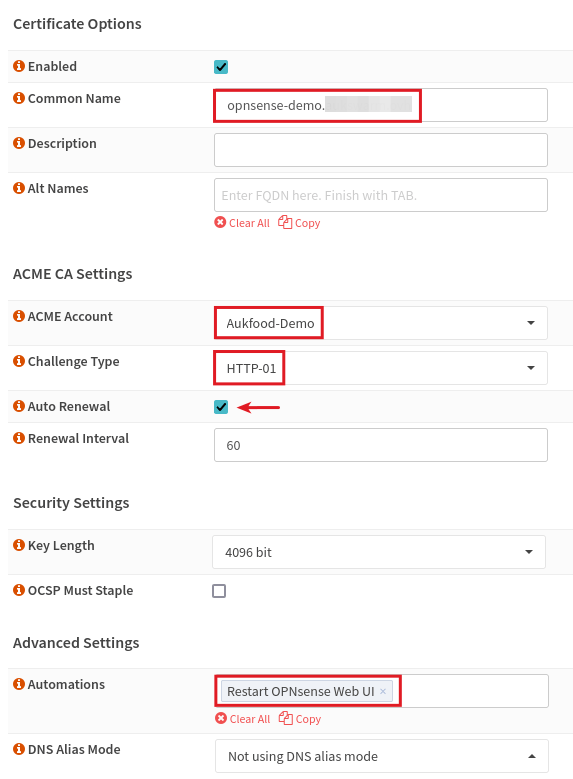The image size is (573, 779).
Task: Disable the Auto Renewal checkbox
Action: coord(221,407)
